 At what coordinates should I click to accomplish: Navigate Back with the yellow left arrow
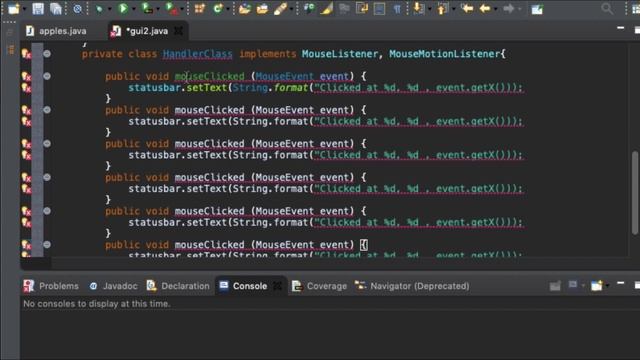click(485, 8)
